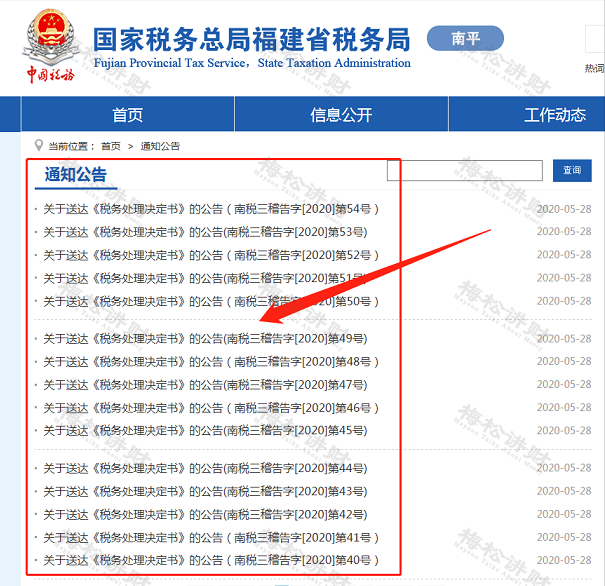Open announcement 南税三稽告字[2020]第47号
Viewport: 605px width, 586px height.
pos(205,385)
